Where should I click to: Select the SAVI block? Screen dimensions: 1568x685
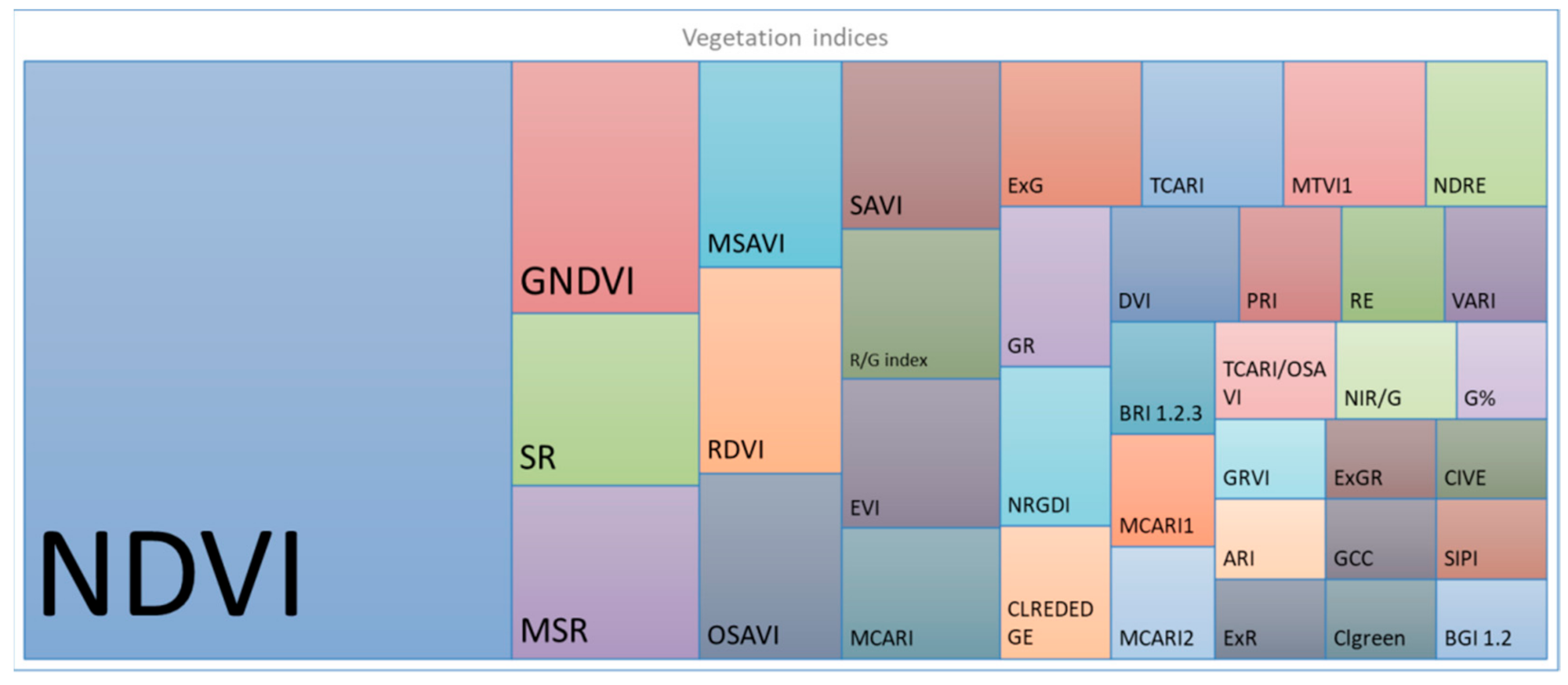[x=920, y=145]
